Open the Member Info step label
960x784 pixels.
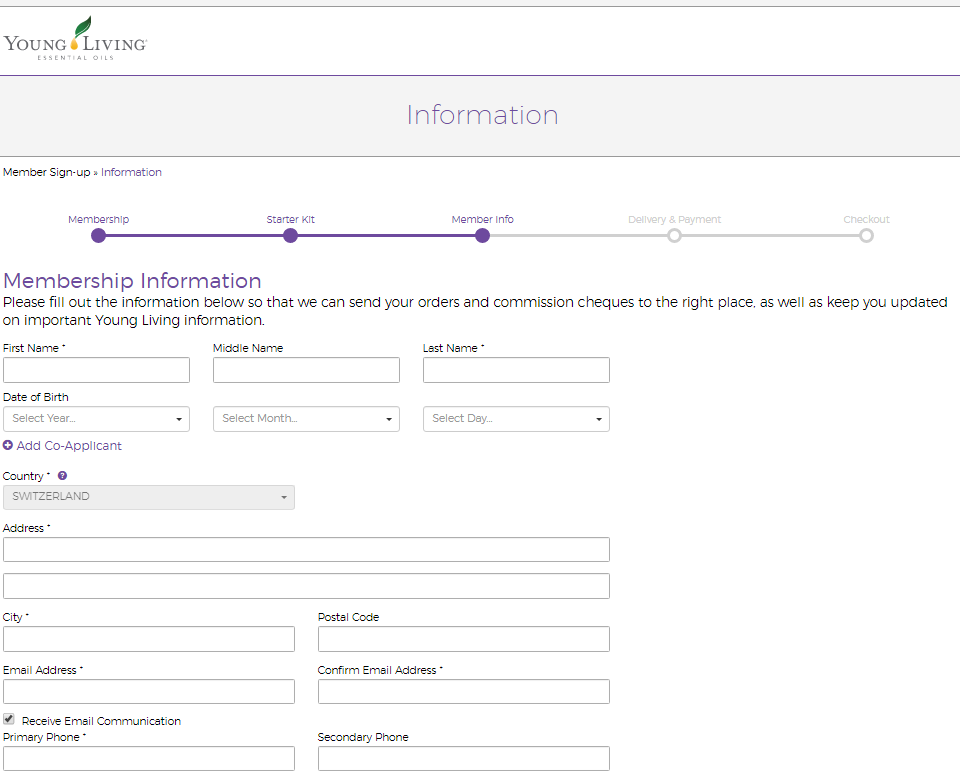(x=482, y=219)
